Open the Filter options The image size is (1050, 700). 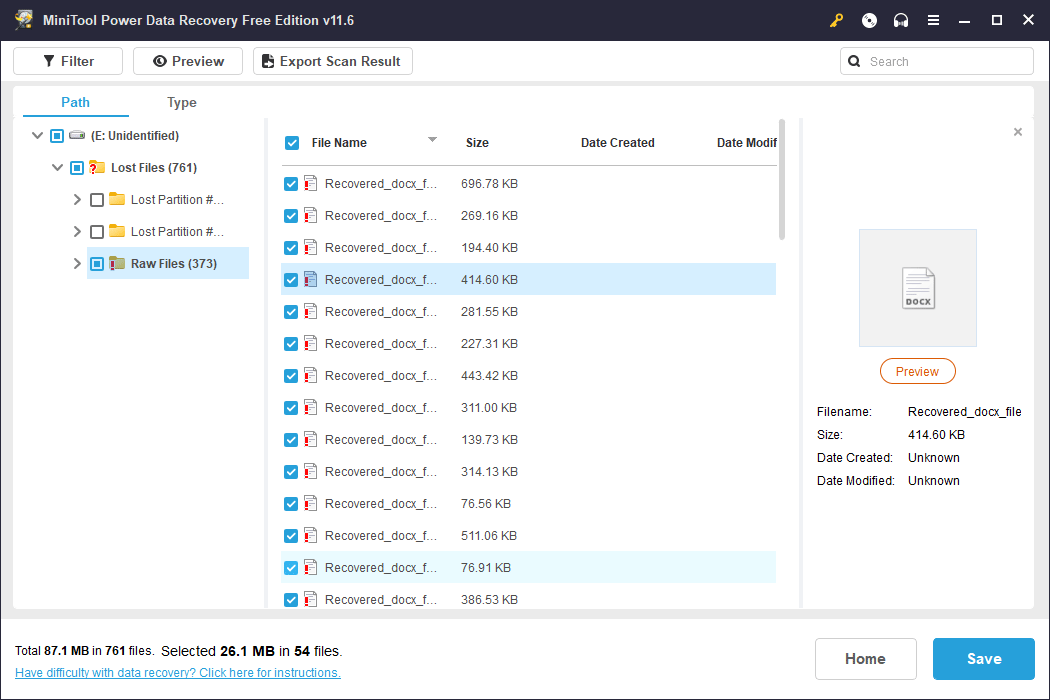(67, 60)
